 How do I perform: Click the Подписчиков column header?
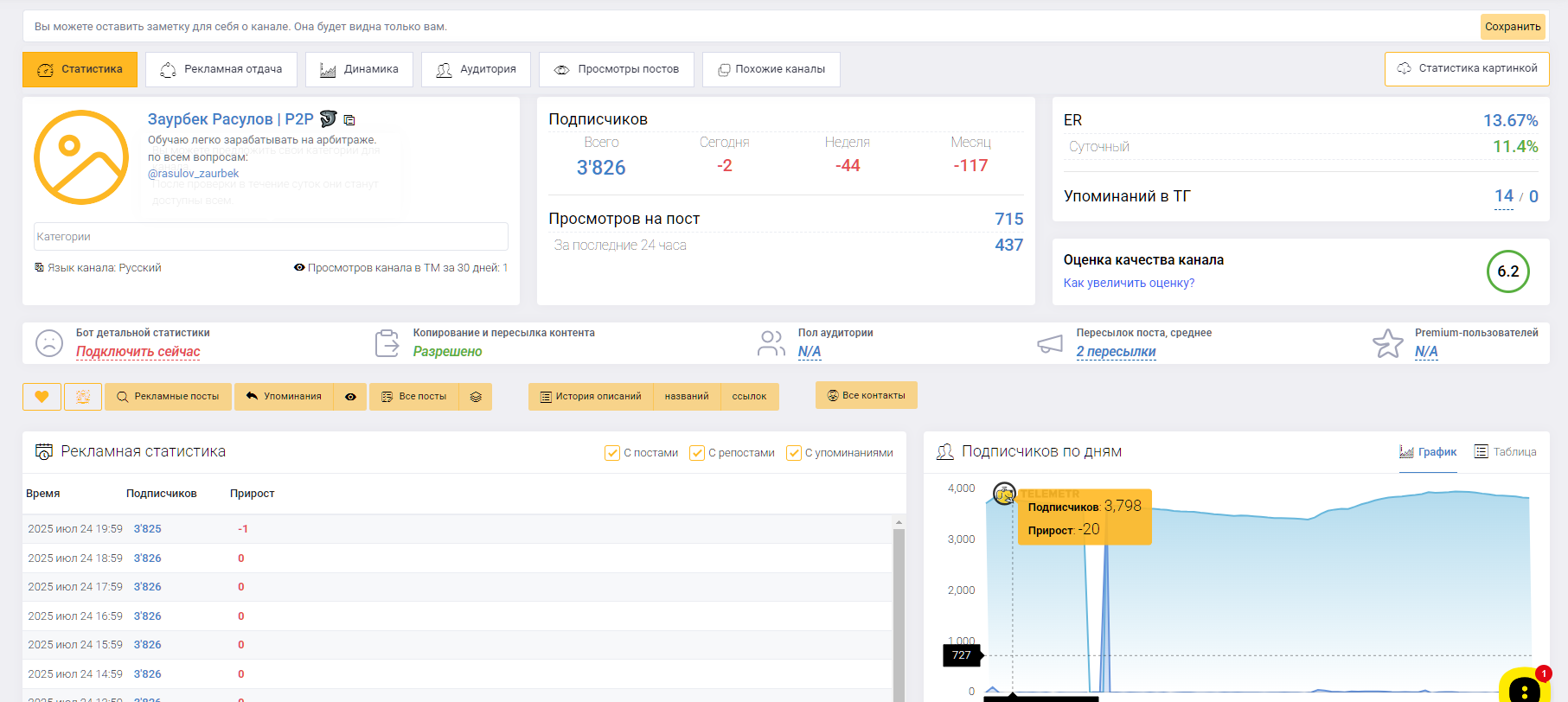click(162, 494)
